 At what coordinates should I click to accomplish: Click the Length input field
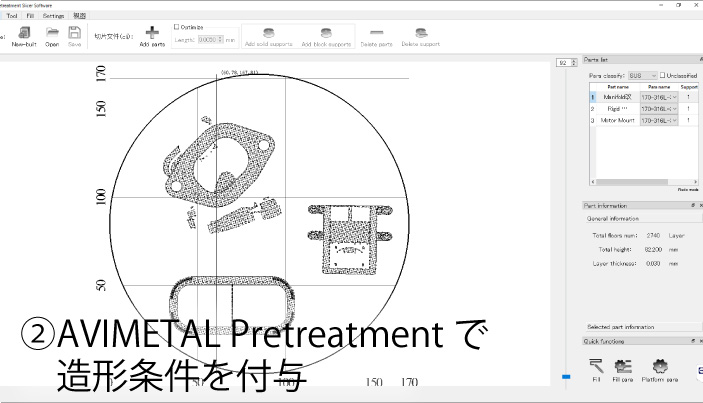coord(208,40)
